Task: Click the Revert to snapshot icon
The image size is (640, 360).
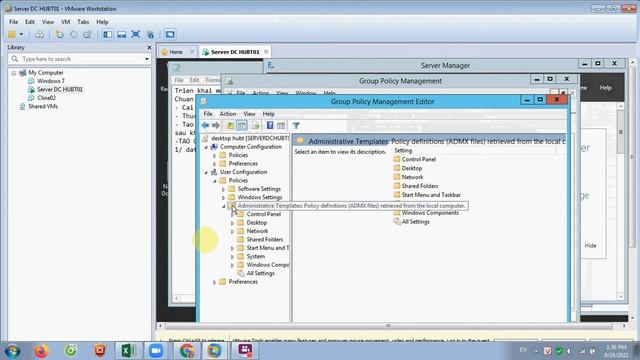Action: (73, 35)
